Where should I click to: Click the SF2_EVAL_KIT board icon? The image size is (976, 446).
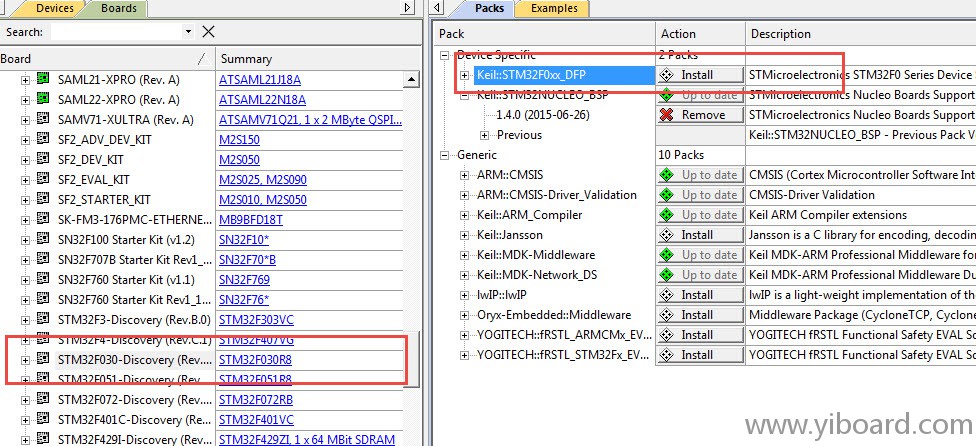[x=43, y=179]
